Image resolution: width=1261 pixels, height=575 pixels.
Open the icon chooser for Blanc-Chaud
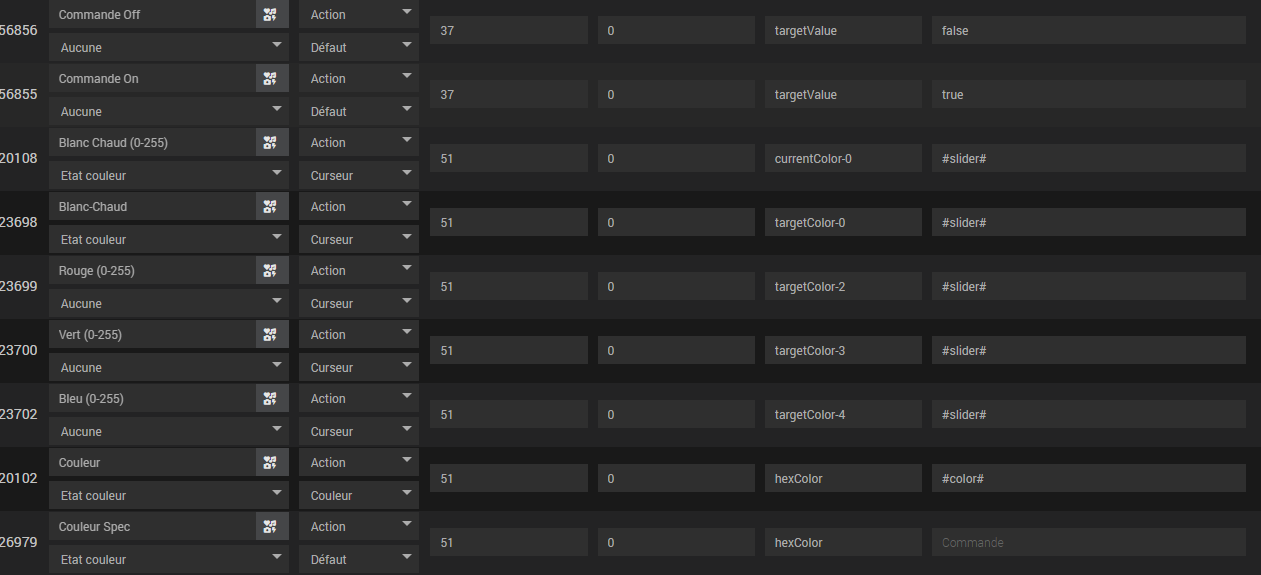(x=272, y=207)
